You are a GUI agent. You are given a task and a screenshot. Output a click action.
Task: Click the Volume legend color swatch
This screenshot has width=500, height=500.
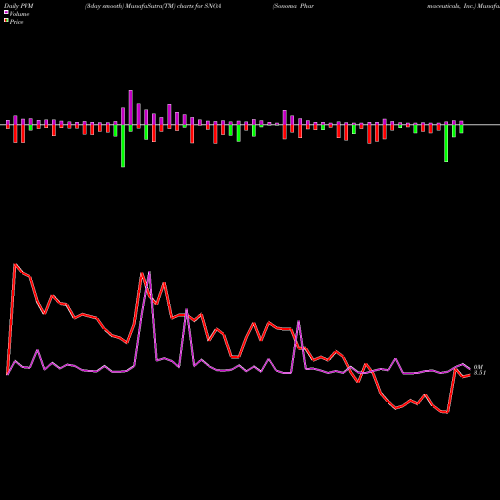6,12
